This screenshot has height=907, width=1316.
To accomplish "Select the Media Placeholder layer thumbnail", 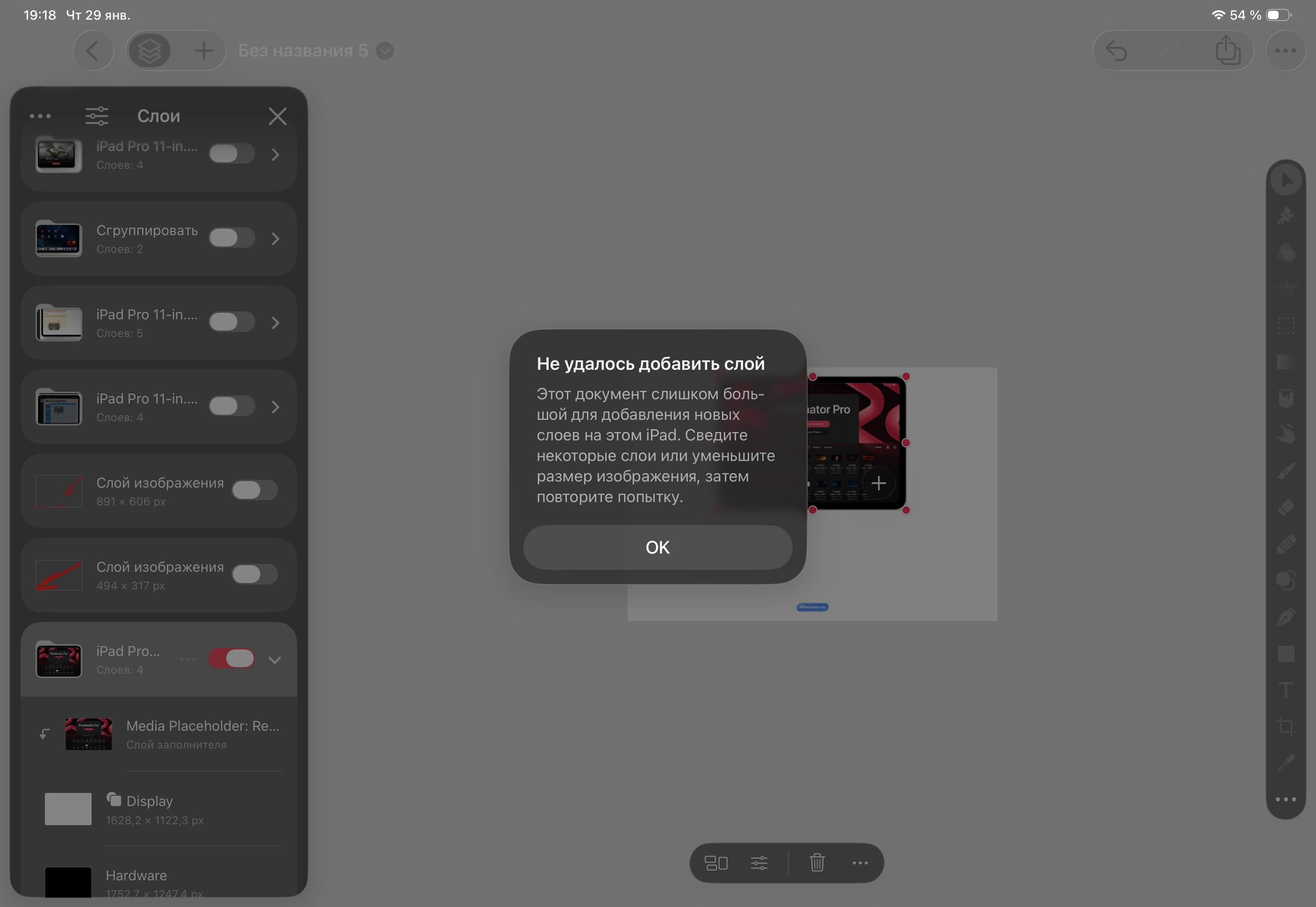I will click(89, 734).
